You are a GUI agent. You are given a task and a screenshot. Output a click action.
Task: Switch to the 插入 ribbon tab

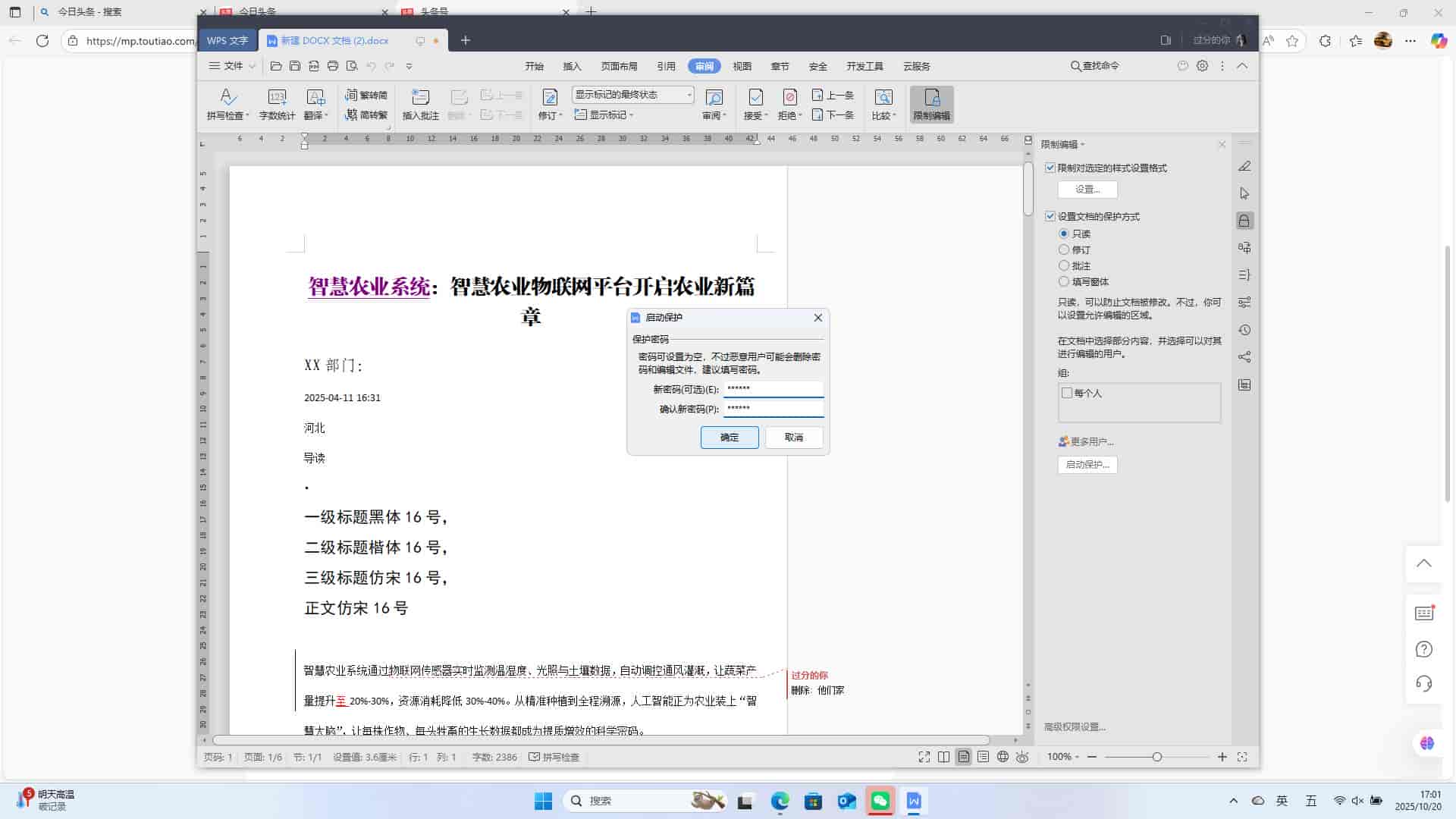coord(573,66)
